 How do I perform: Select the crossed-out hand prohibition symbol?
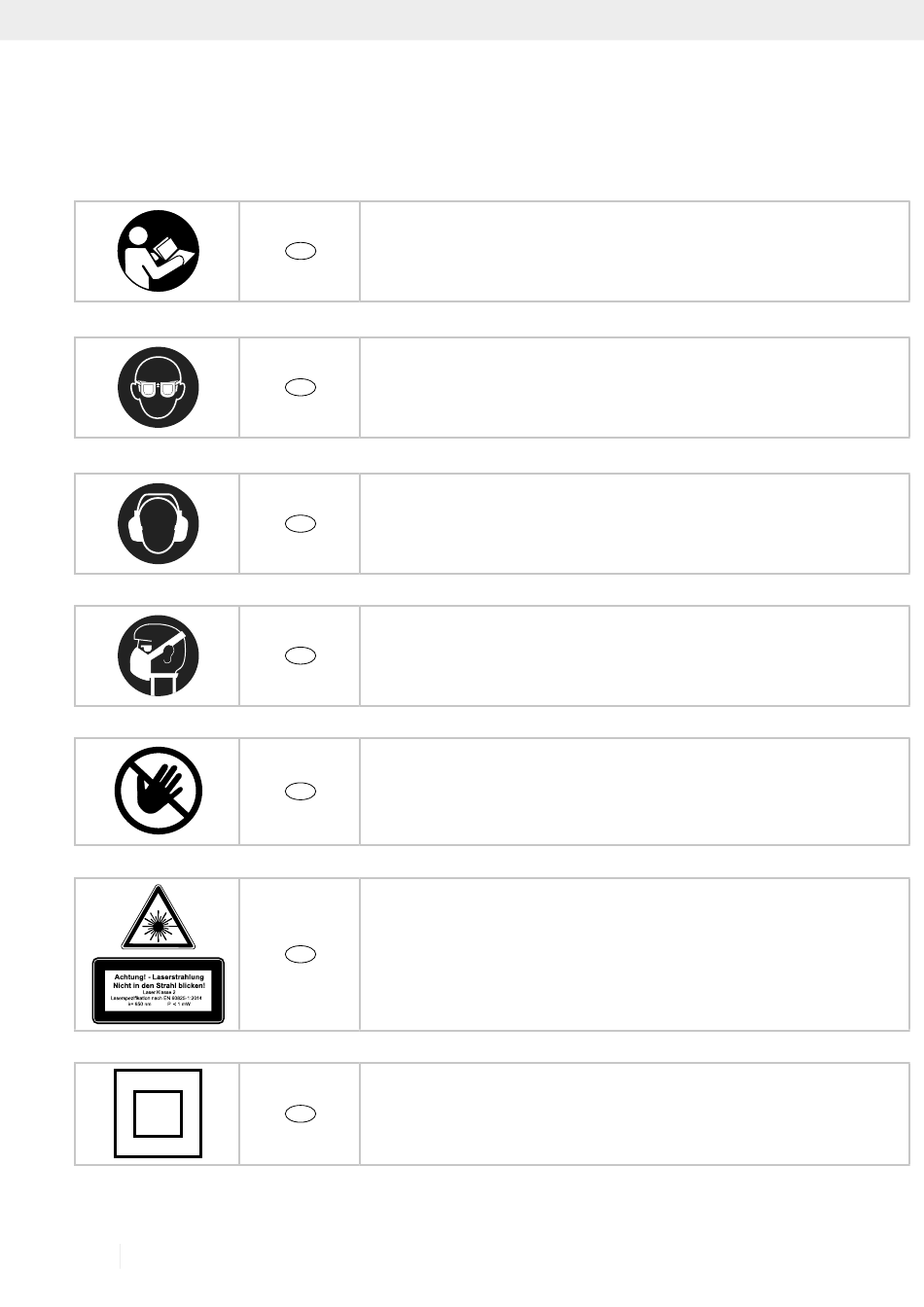click(159, 791)
